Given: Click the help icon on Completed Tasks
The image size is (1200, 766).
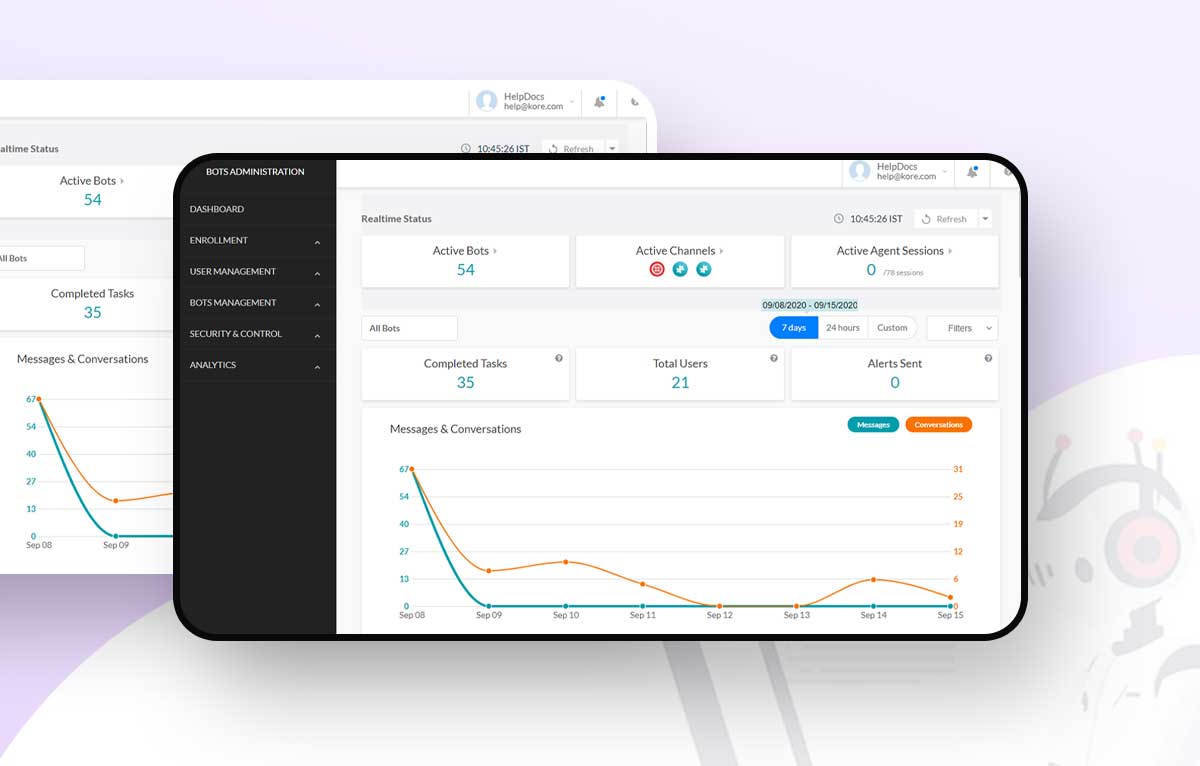Looking at the screenshot, I should tap(559, 358).
